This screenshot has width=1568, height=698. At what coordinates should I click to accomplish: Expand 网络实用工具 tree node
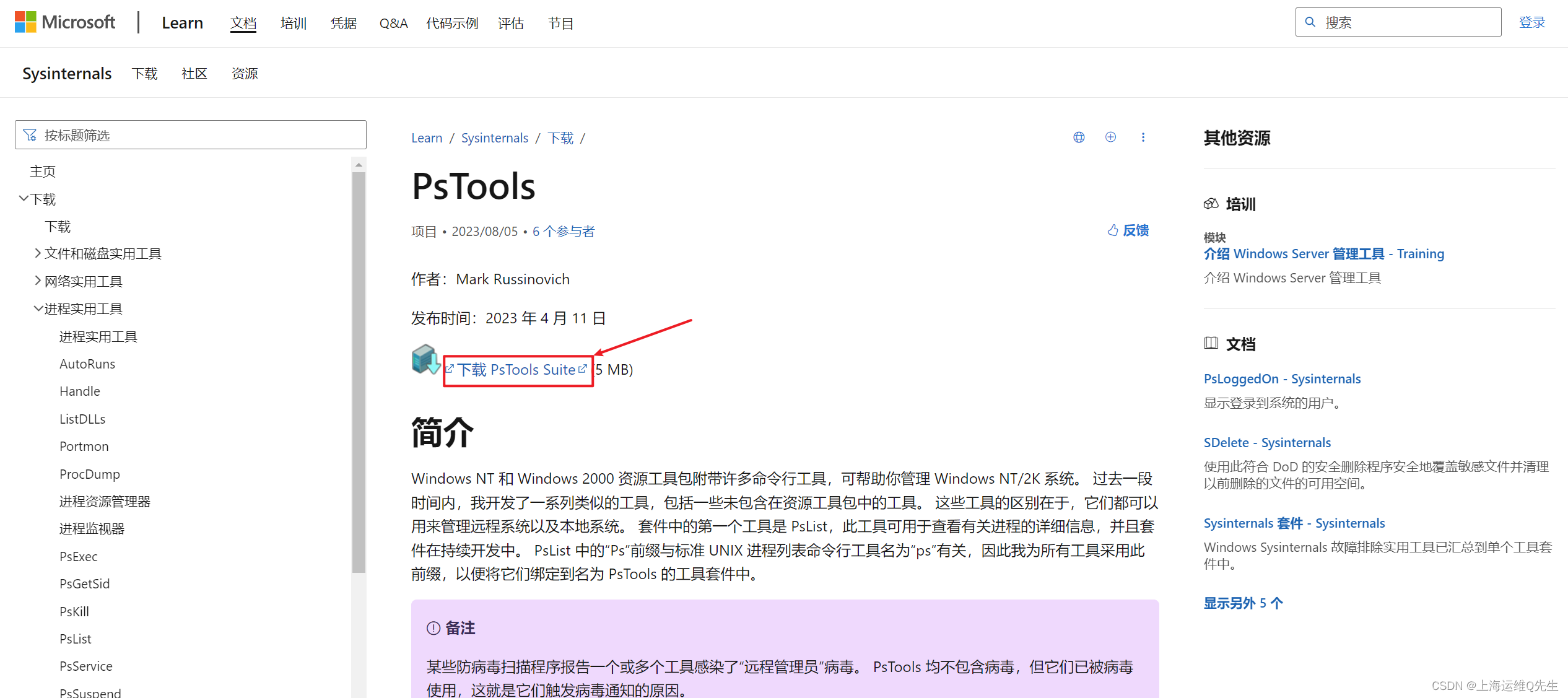point(38,281)
